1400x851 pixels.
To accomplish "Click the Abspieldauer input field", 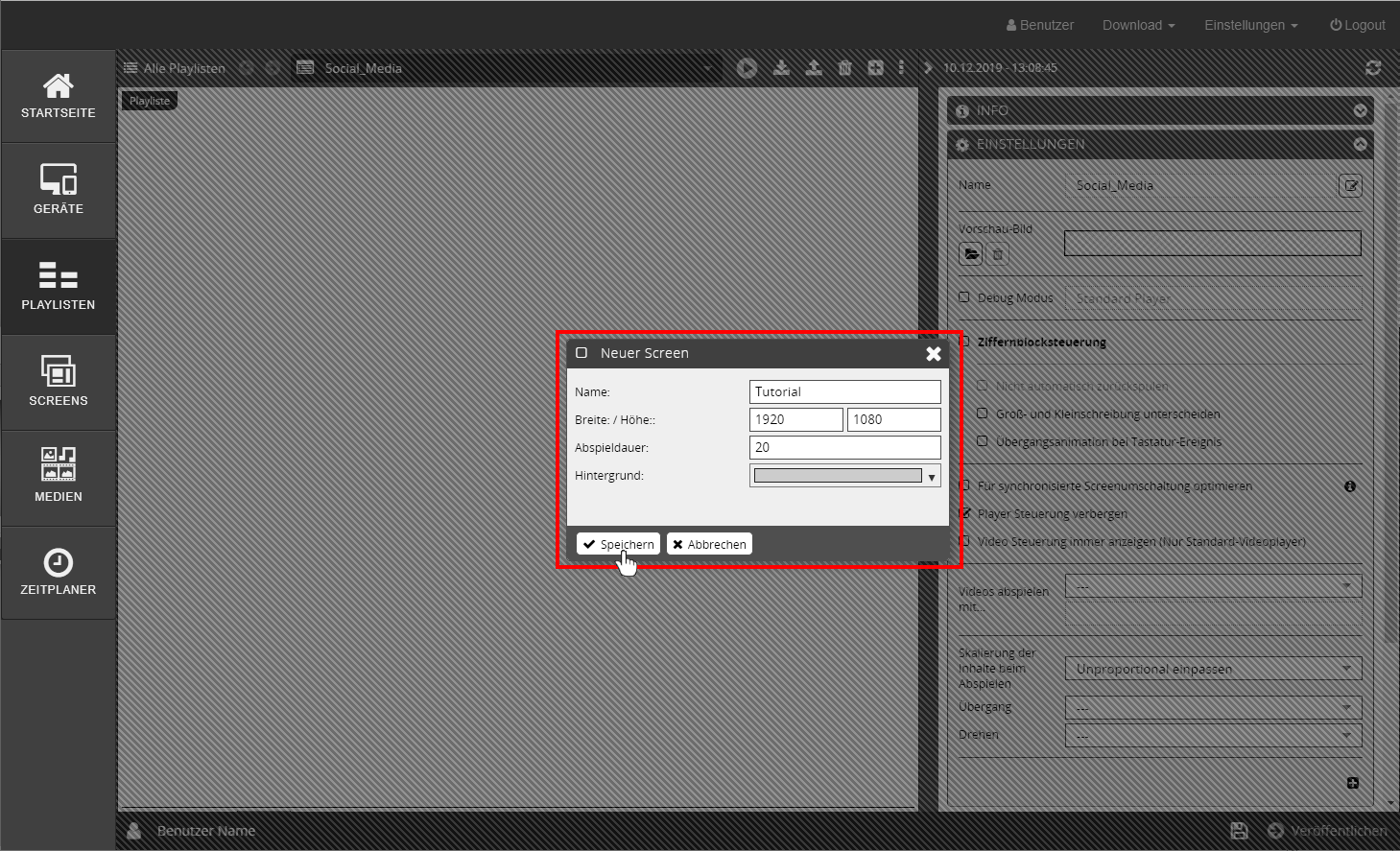I will click(x=844, y=447).
